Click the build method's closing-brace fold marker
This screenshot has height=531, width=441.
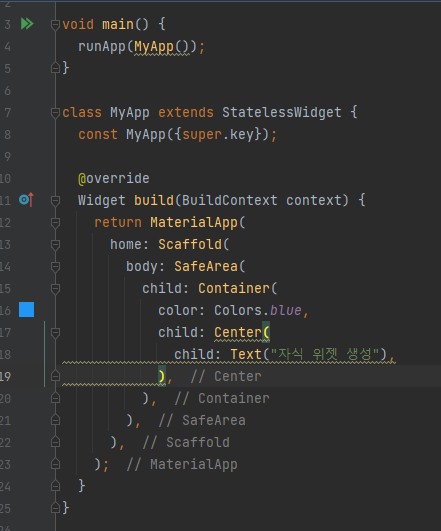click(55, 486)
